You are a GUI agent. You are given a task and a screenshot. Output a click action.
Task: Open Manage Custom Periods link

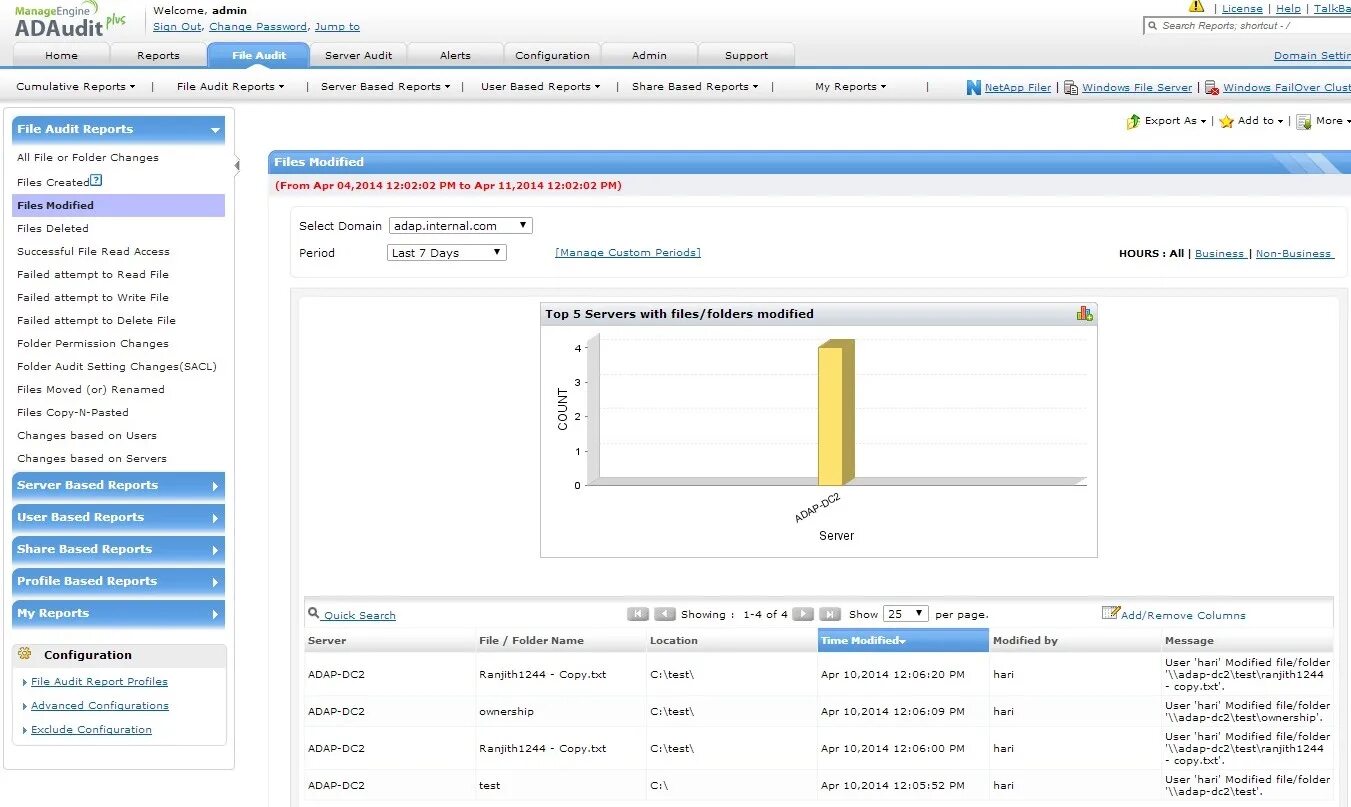point(627,253)
